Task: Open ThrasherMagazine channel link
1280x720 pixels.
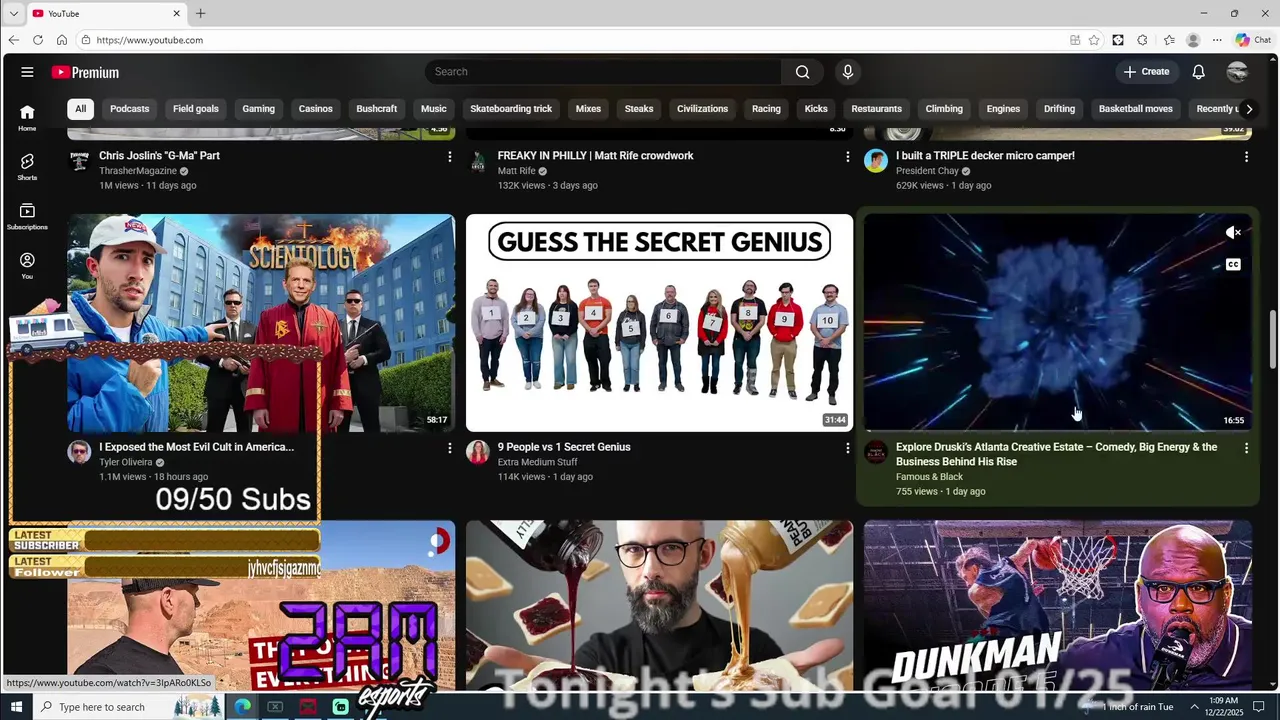Action: [x=138, y=171]
